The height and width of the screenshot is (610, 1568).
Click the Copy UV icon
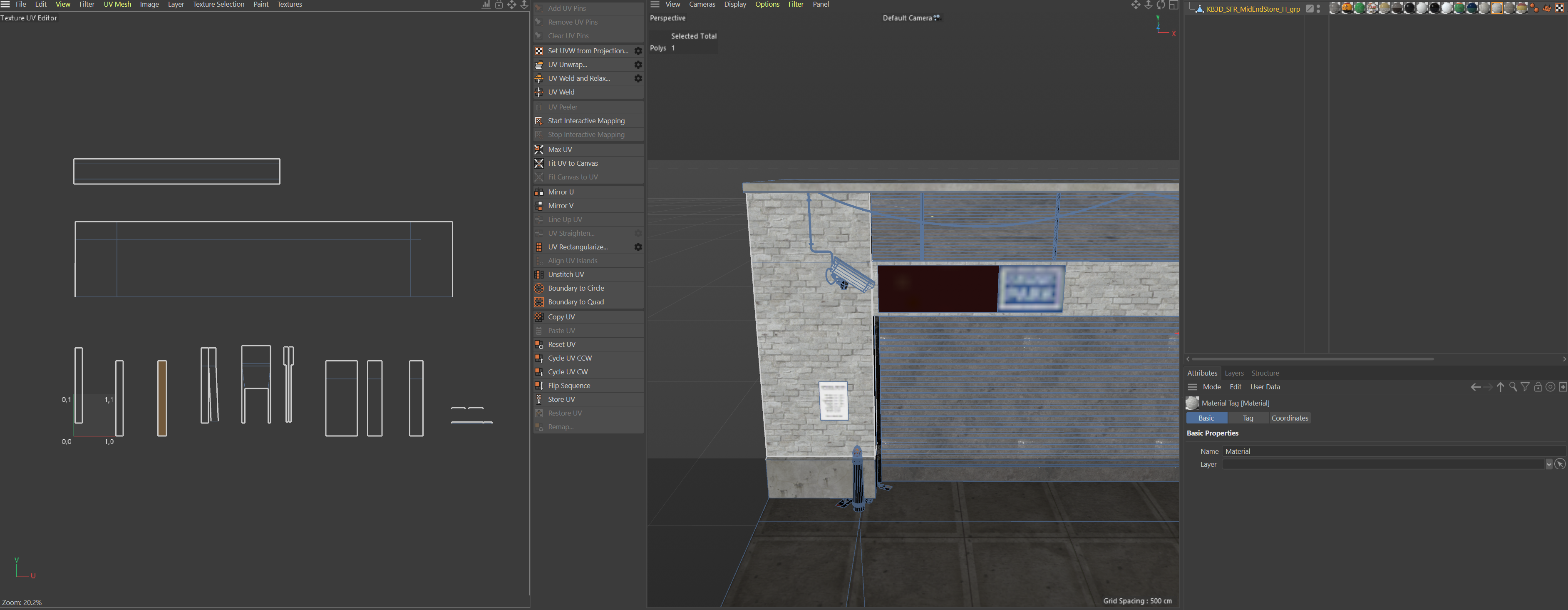pyautogui.click(x=539, y=316)
